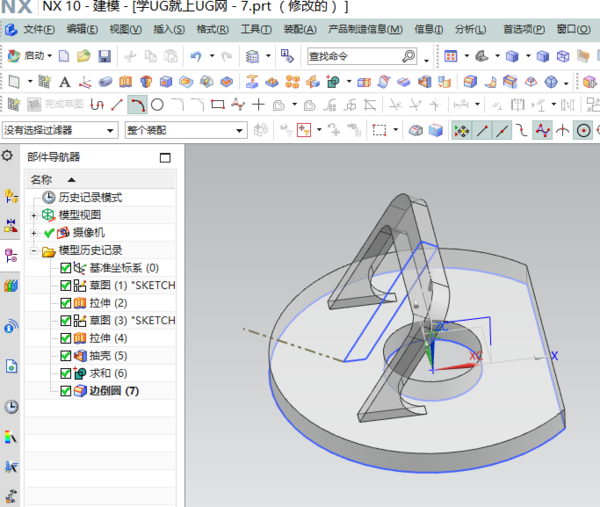
Task: Select the sketch fillet tool
Action: point(178,104)
